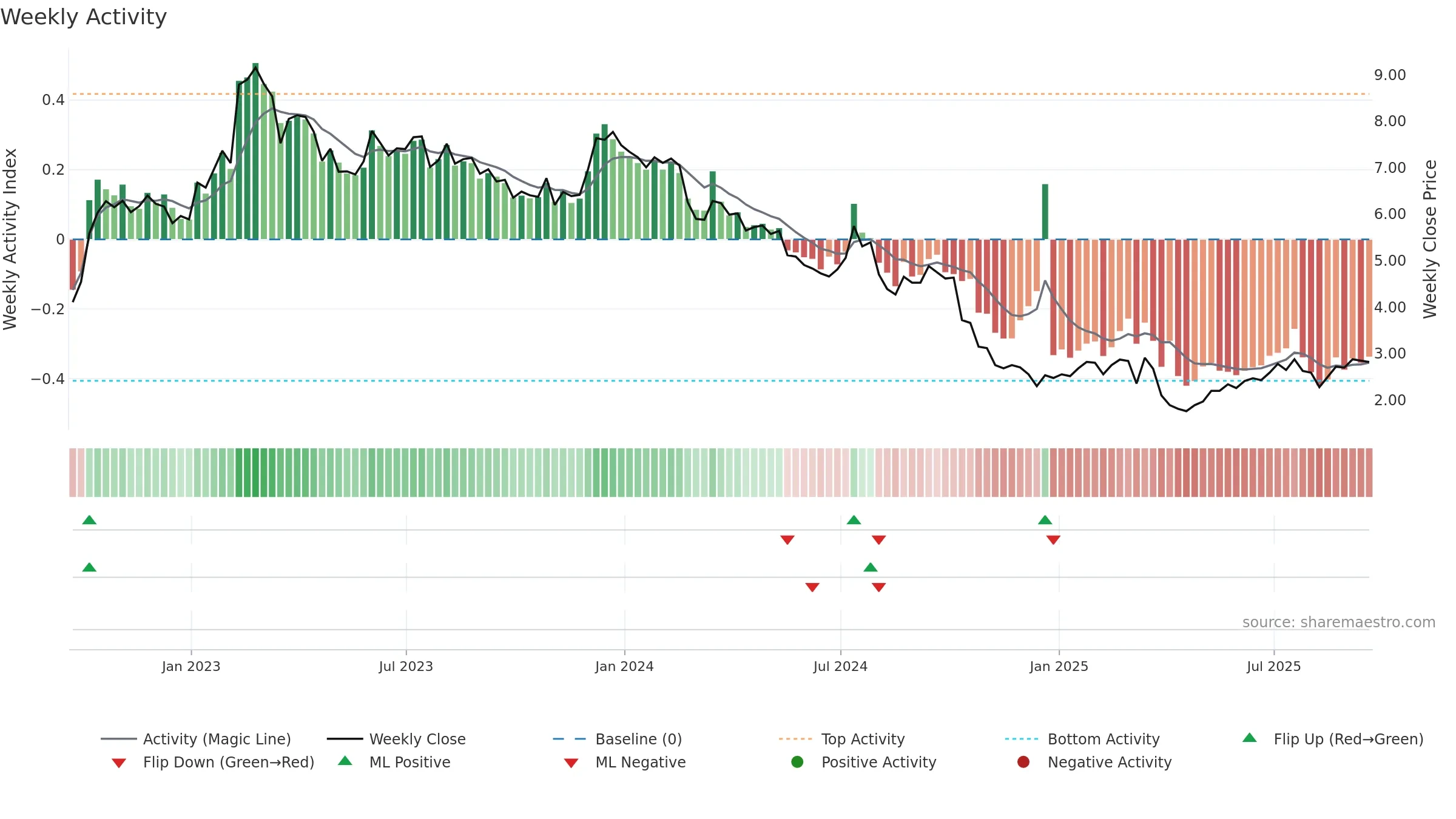Screen dimensions: 1456x819
Task: Click the ML Positive legend triangle icon
Action: (345, 761)
